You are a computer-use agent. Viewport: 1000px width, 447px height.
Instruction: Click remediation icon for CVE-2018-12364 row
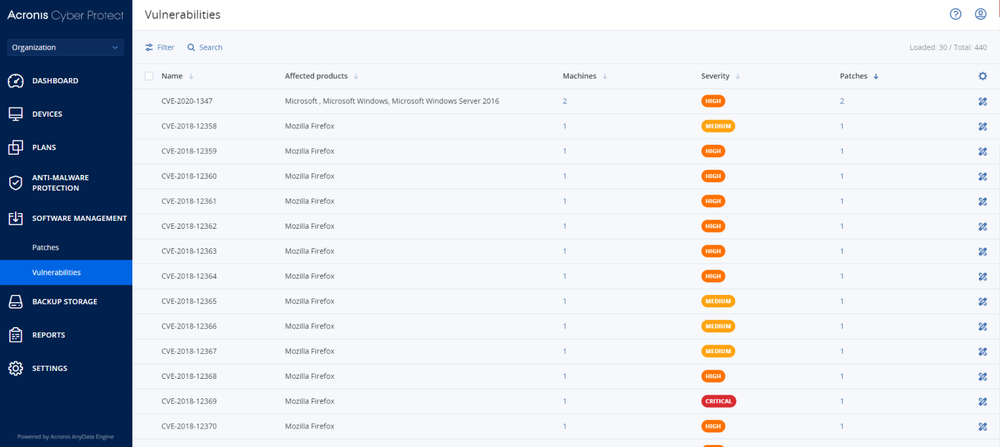click(x=982, y=276)
